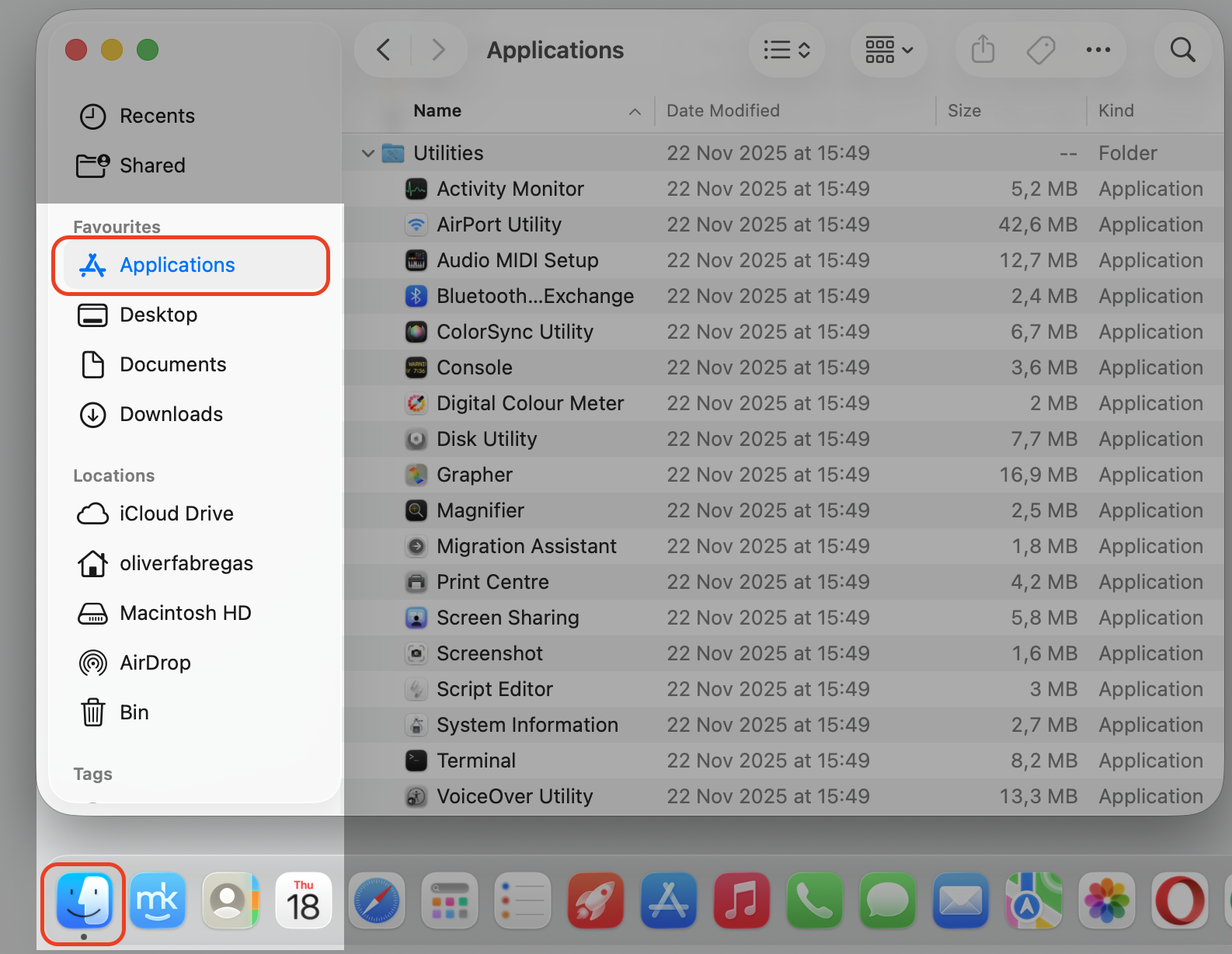Click the Edit Tags toolbar icon

coord(1041,50)
